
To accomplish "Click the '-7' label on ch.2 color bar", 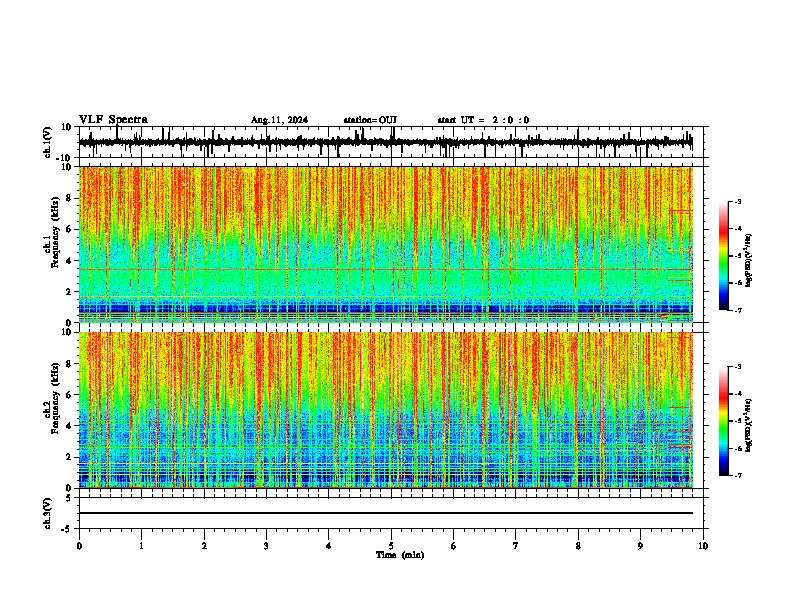I will [x=738, y=476].
